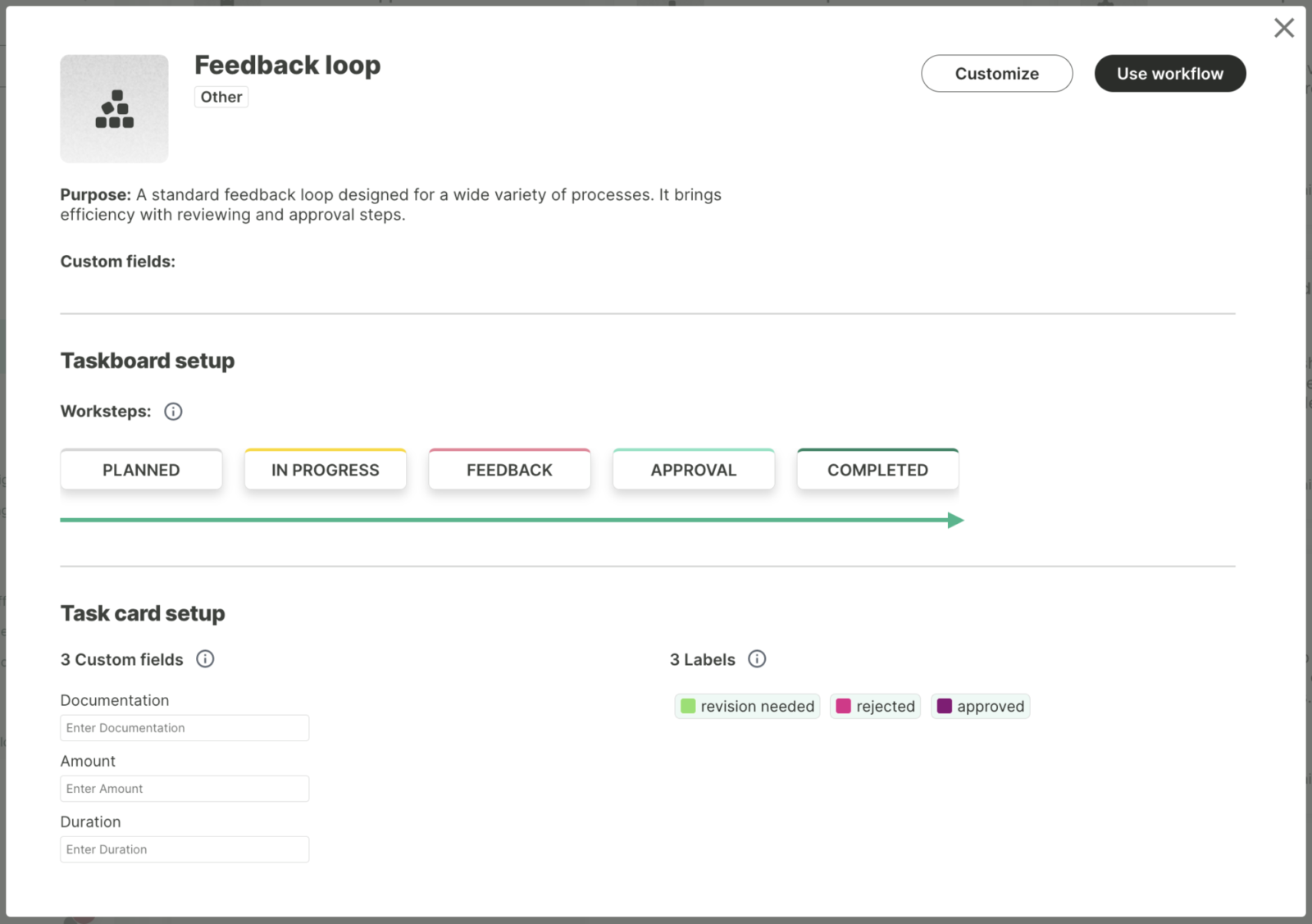Select the COMPLETED workstep card
The width and height of the screenshot is (1312, 924).
click(x=877, y=470)
